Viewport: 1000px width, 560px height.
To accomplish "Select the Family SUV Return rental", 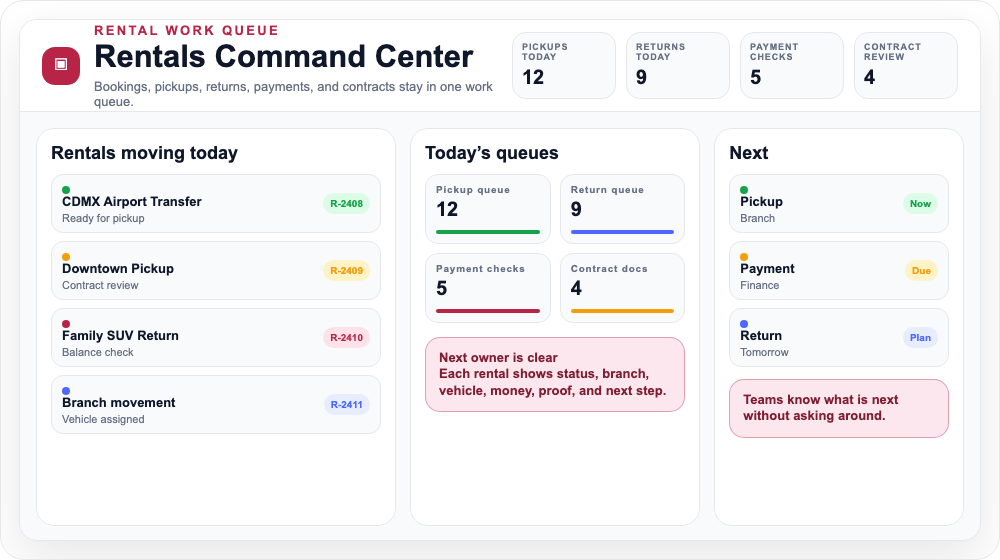I will (216, 337).
